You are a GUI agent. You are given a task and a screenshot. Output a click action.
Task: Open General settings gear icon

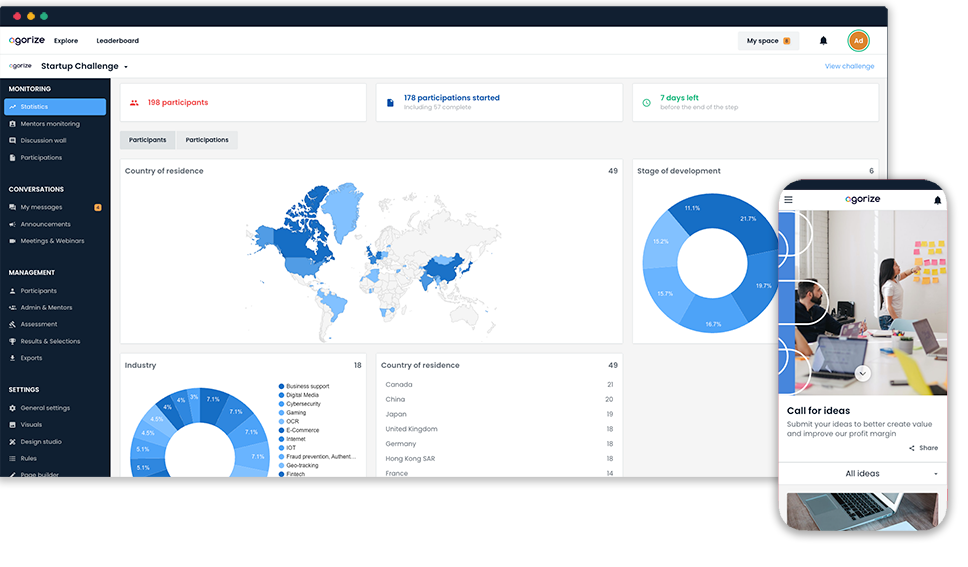tap(12, 408)
